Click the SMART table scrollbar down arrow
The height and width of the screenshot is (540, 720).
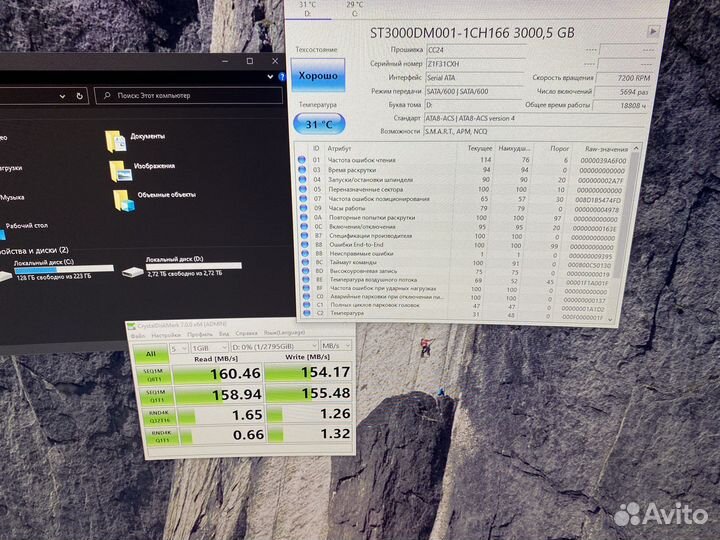coord(611,319)
